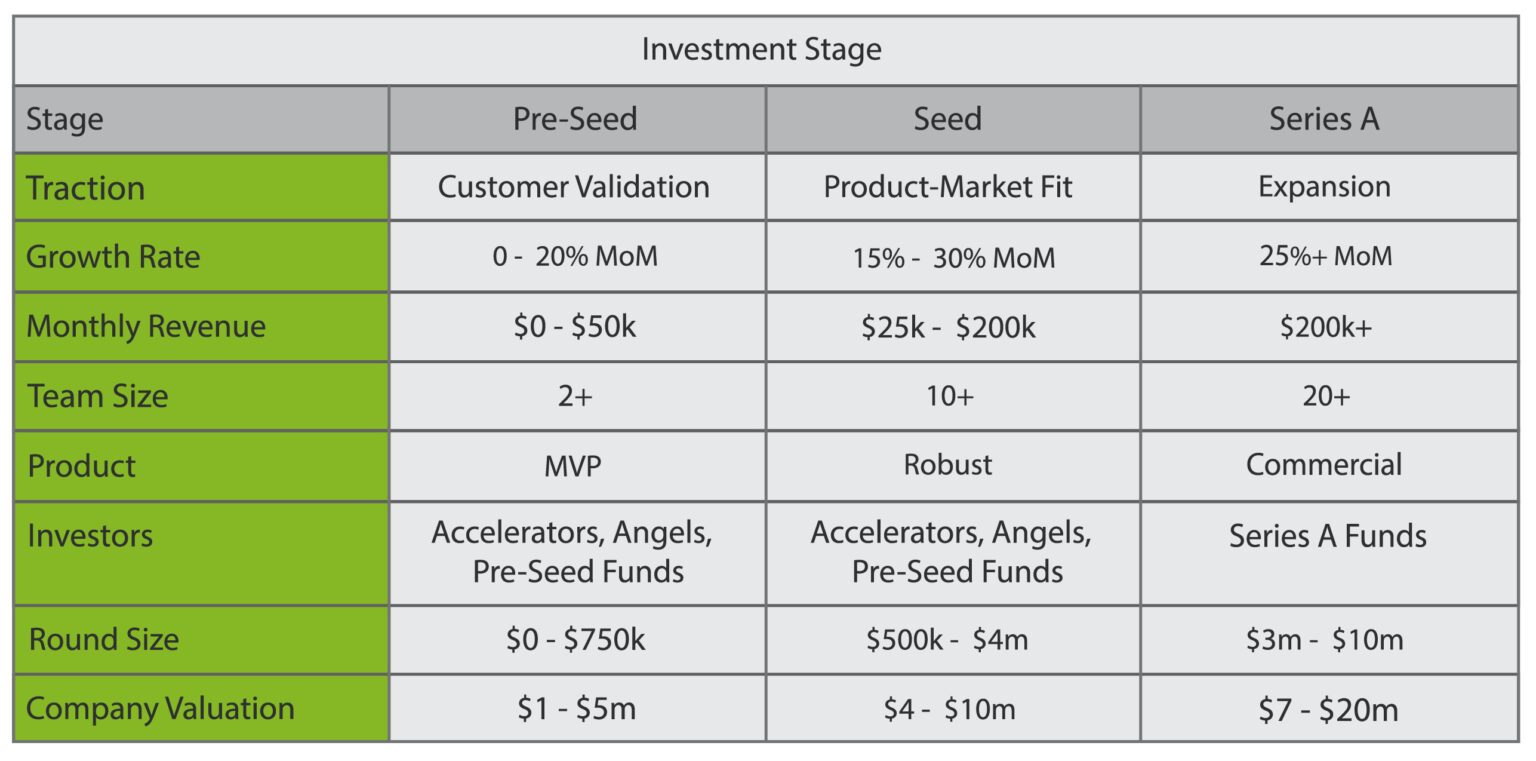Screen dimensions: 1536x761
Task: Click the green Traction row label
Action: (86, 188)
